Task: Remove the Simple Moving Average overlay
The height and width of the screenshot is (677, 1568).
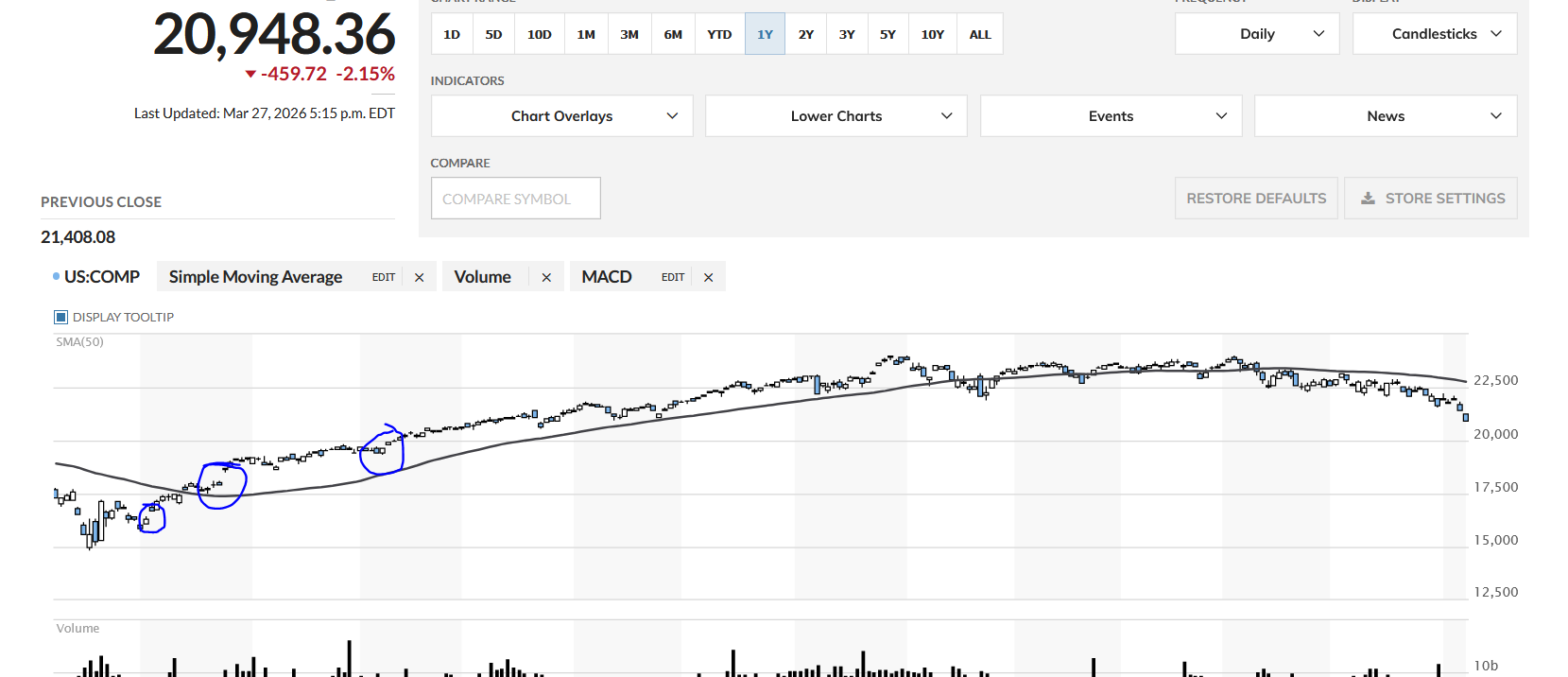Action: 419,277
